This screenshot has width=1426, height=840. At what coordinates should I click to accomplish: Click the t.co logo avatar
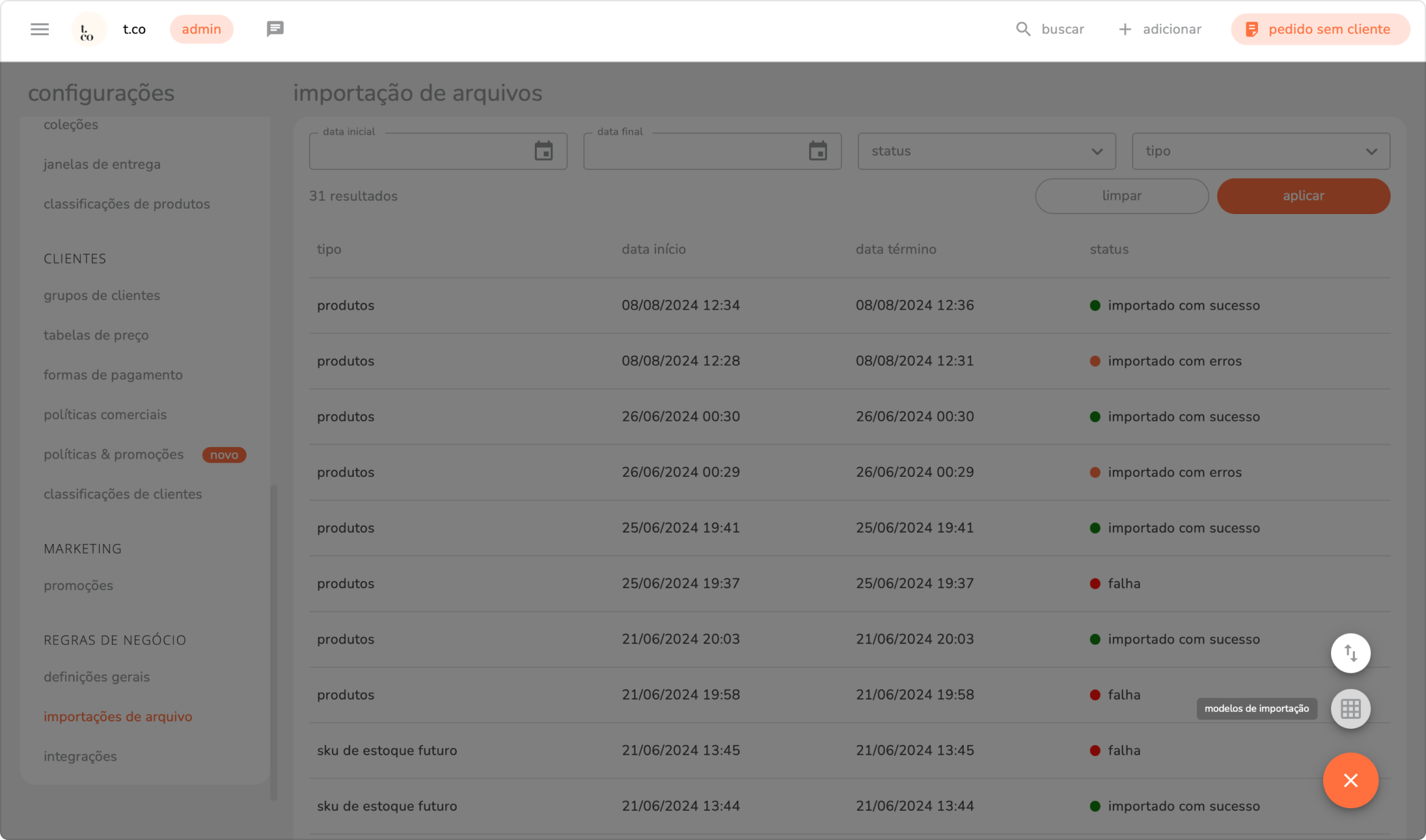pos(88,30)
